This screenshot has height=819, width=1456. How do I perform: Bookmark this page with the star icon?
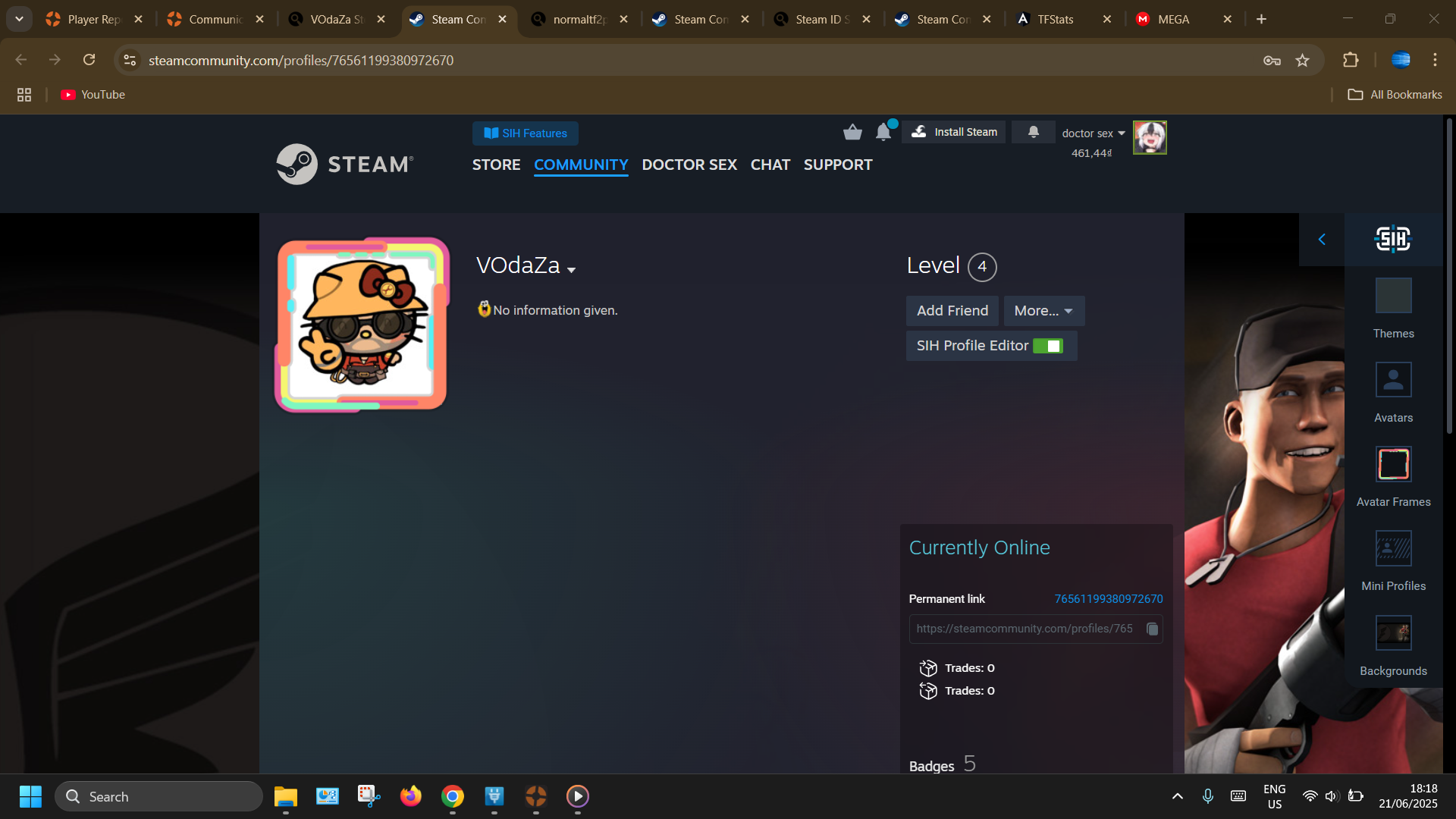click(x=1302, y=60)
